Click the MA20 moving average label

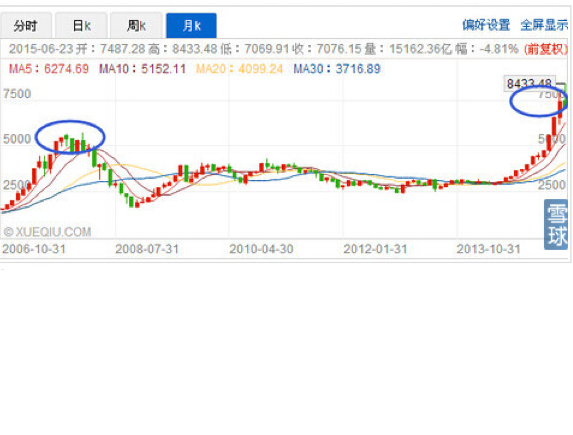click(239, 68)
